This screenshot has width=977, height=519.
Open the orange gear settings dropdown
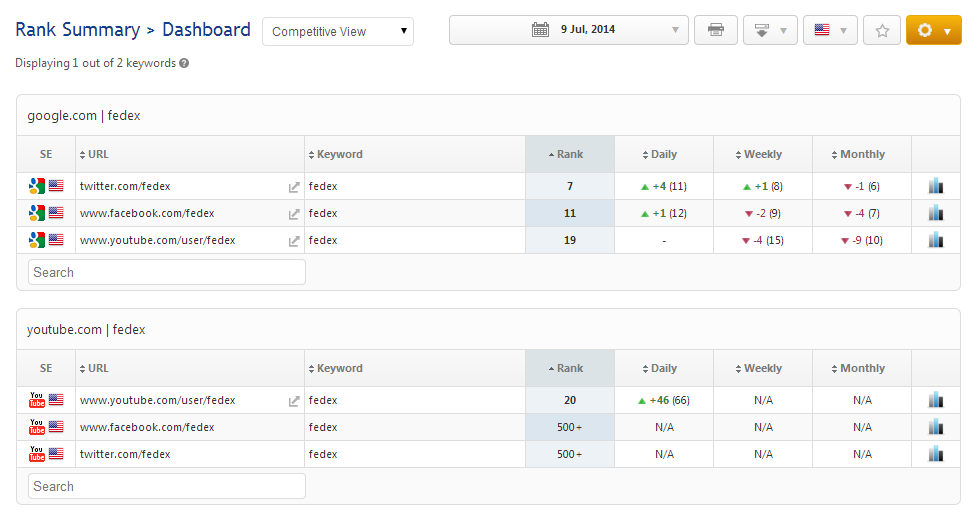tap(933, 30)
